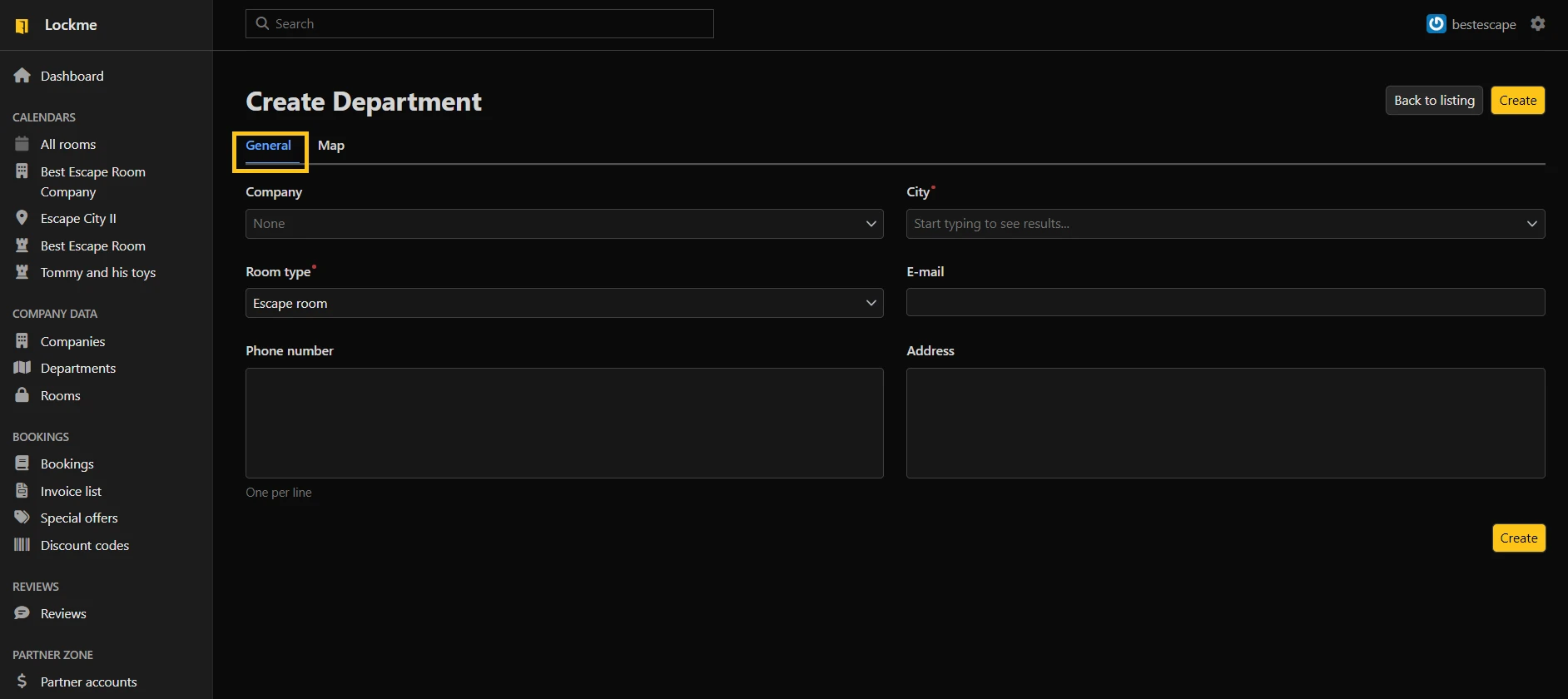Select the General tab
Viewport: 1568px width, 699px height.
pos(268,146)
